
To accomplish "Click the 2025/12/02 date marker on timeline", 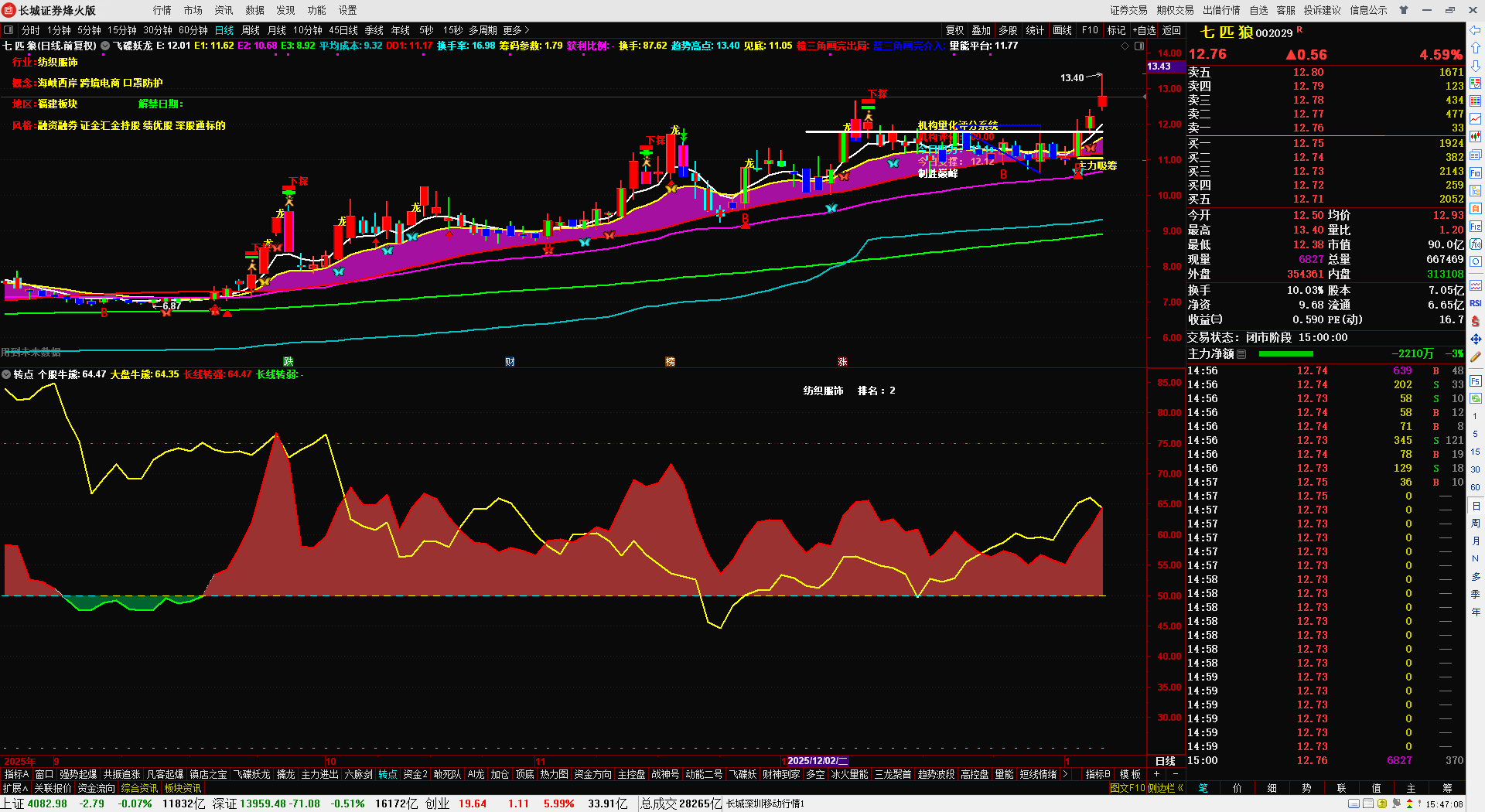I will (x=817, y=761).
